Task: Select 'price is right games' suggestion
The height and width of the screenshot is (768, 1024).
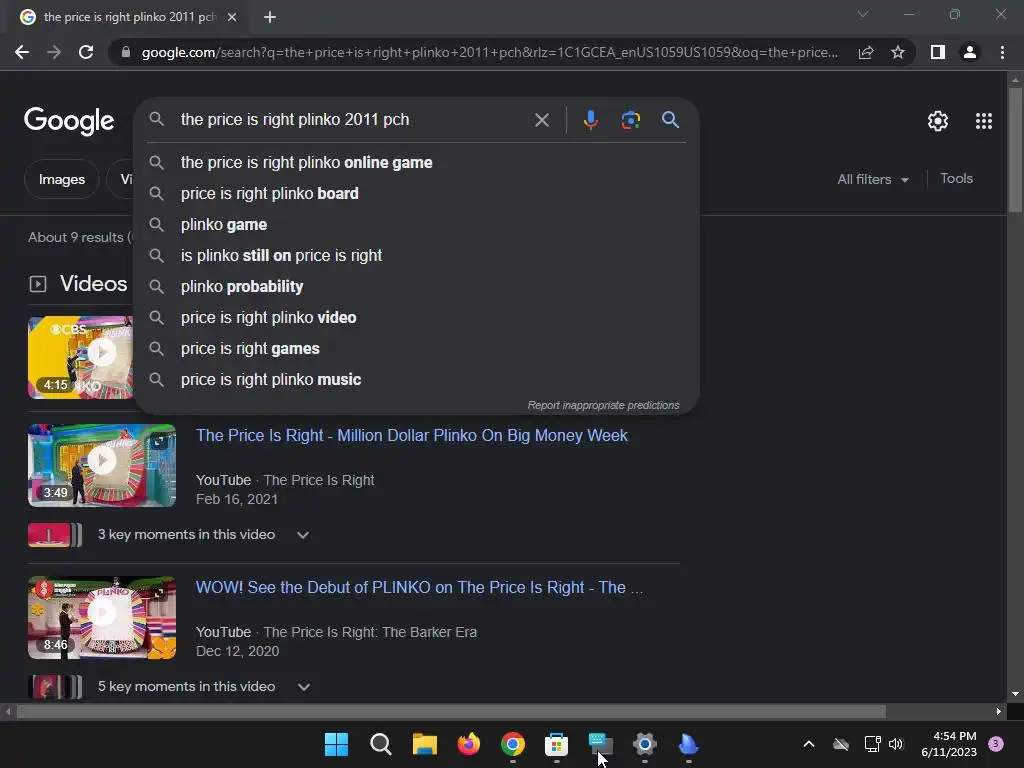Action: 417,349
